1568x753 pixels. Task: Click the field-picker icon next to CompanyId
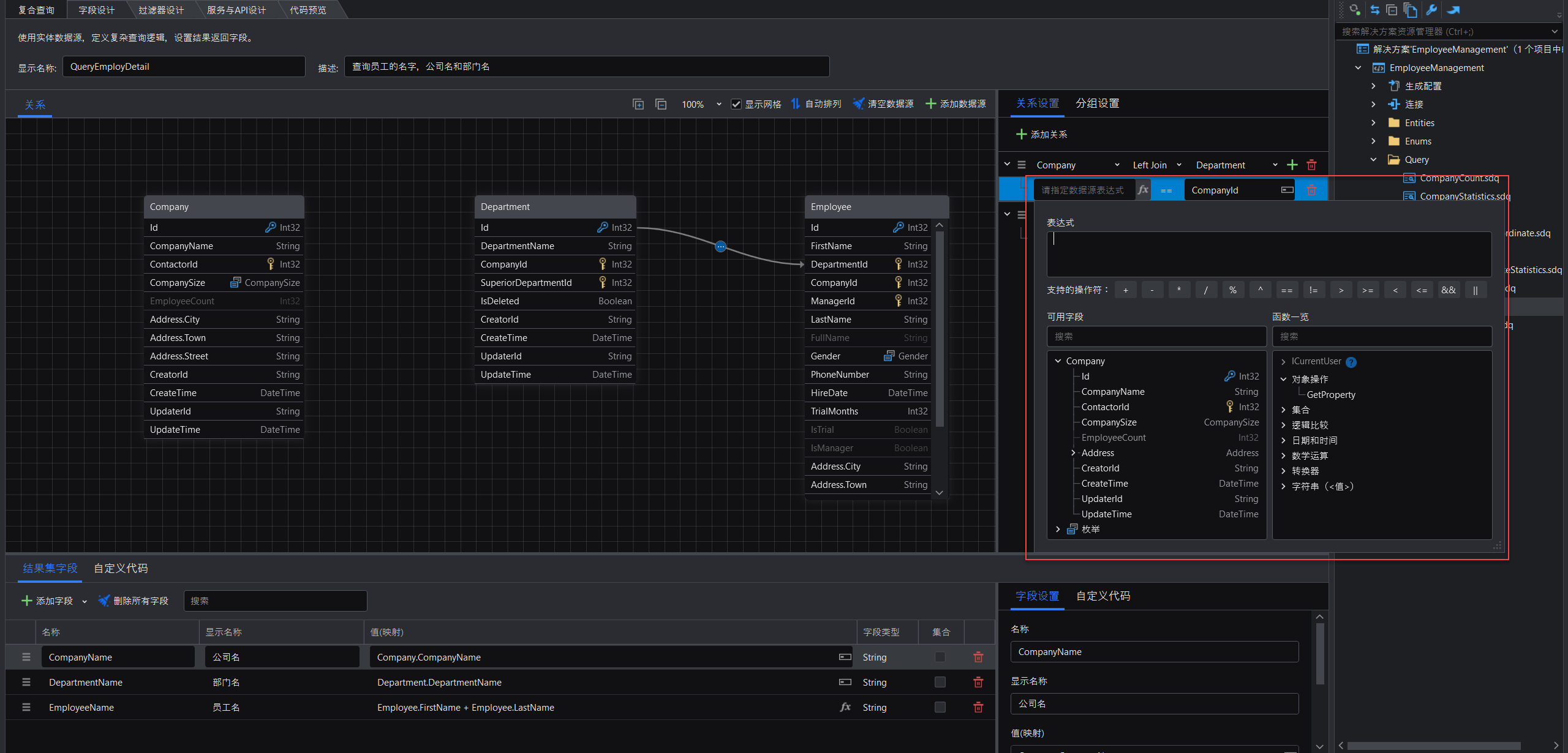(1287, 190)
